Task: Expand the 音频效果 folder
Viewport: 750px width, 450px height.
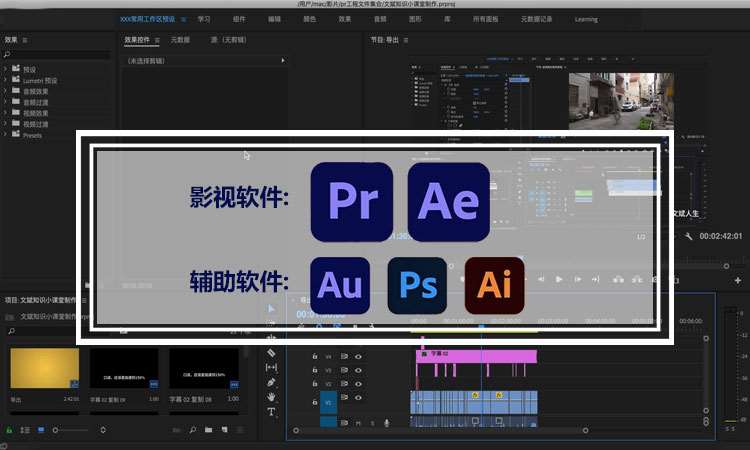Action: (x=6, y=91)
